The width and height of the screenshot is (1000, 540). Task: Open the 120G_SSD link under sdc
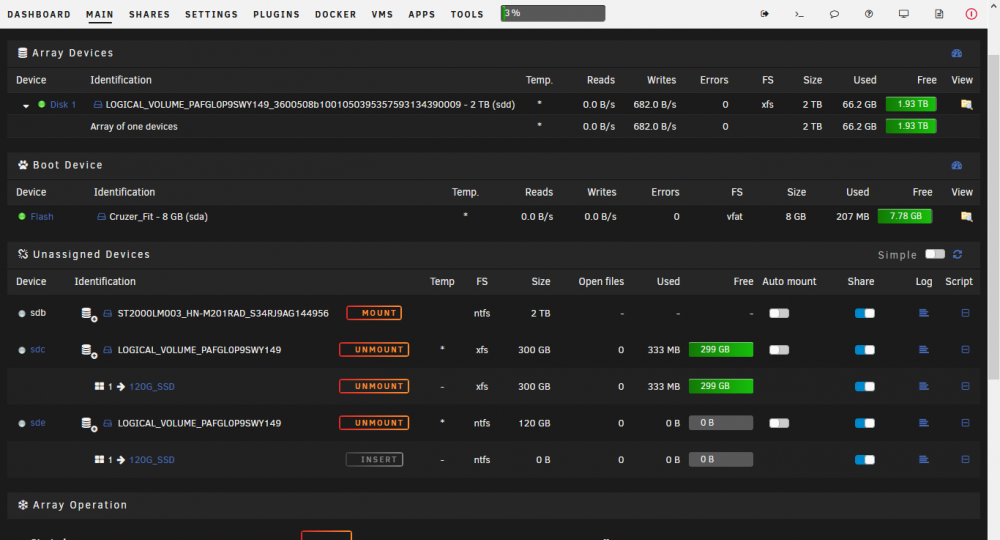pyautogui.click(x=152, y=386)
